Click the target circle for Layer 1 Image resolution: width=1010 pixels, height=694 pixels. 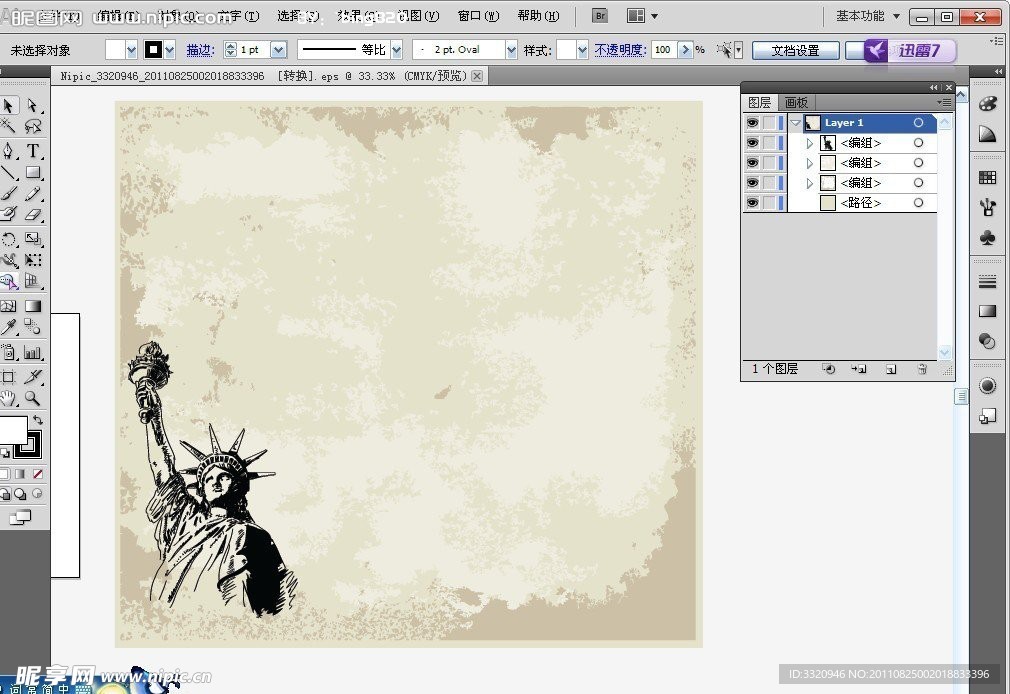[919, 122]
